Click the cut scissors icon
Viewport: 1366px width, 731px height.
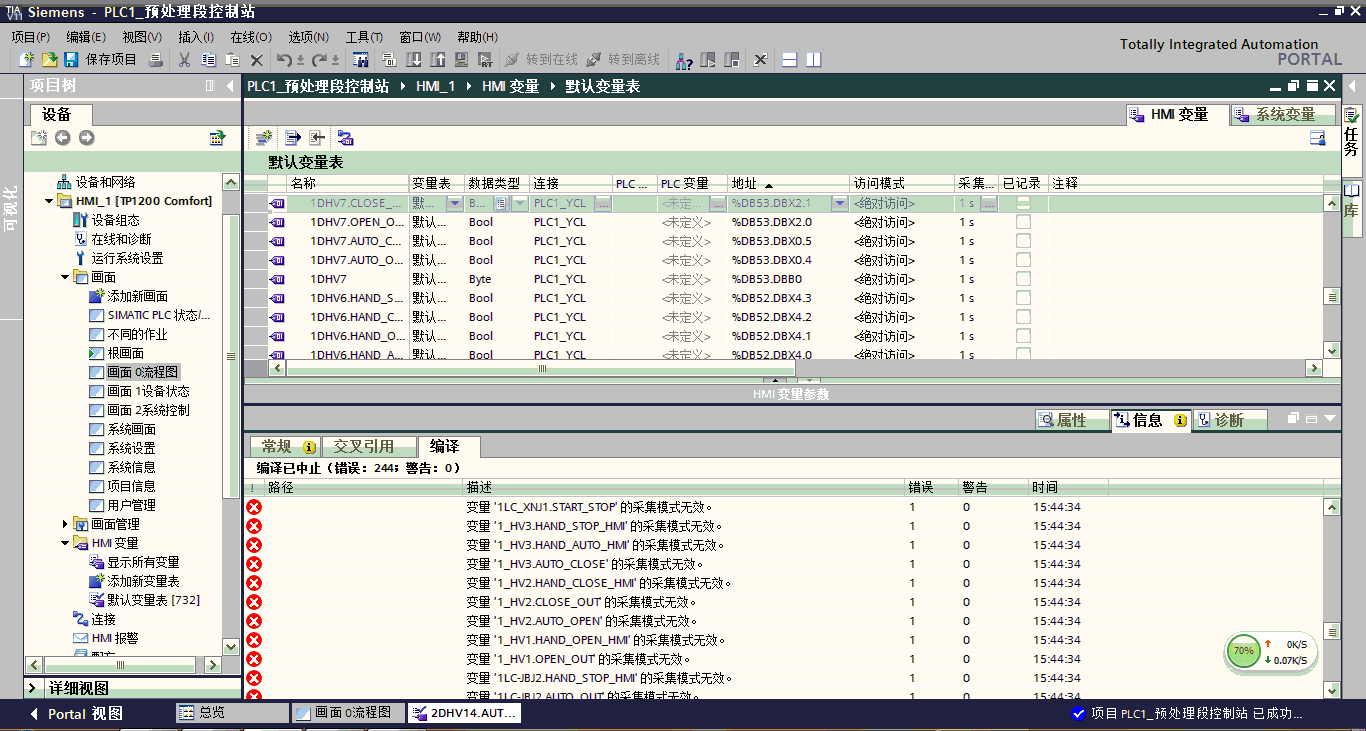pos(184,60)
